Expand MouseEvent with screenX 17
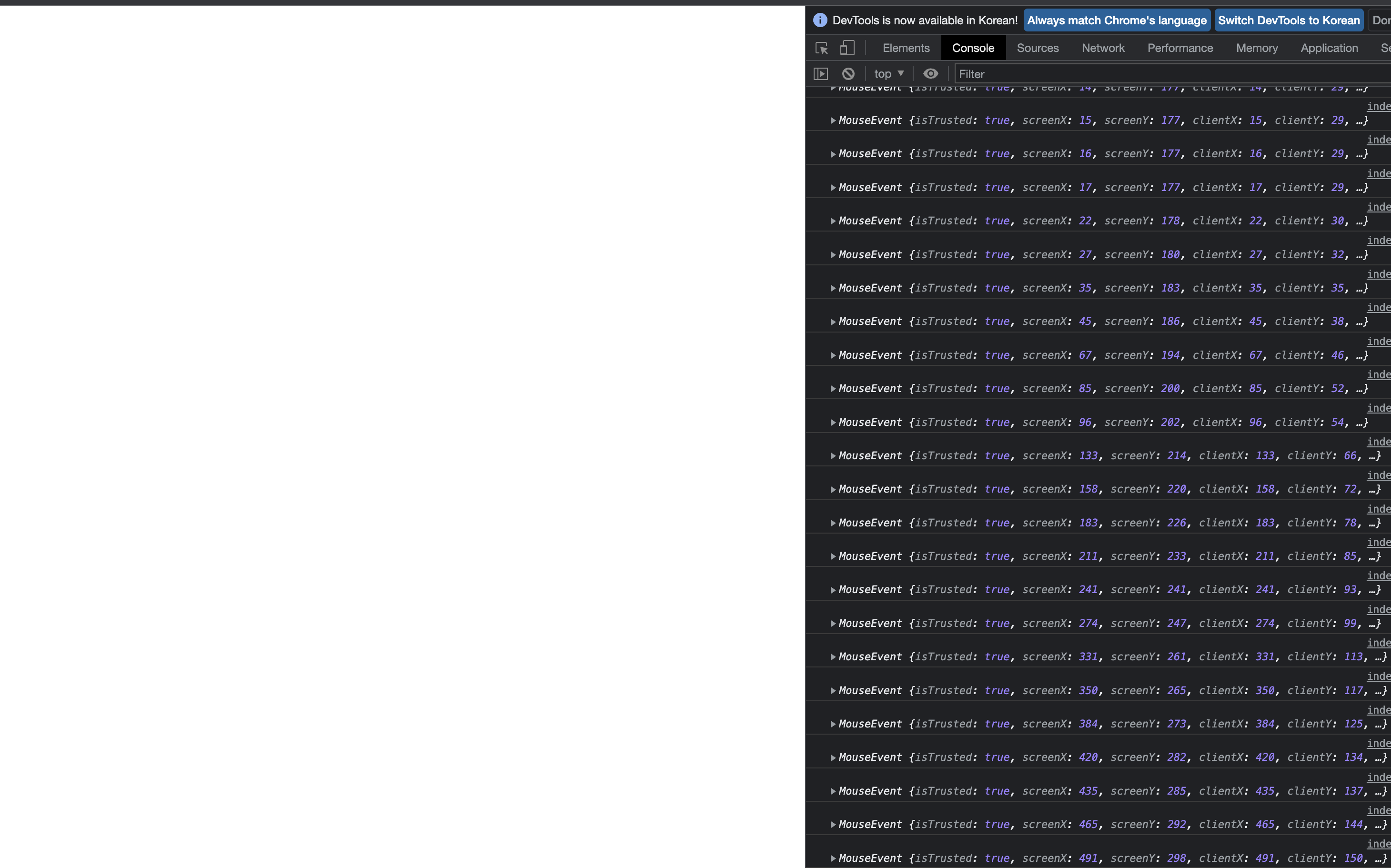Screen dimensions: 1391x868 833,188
